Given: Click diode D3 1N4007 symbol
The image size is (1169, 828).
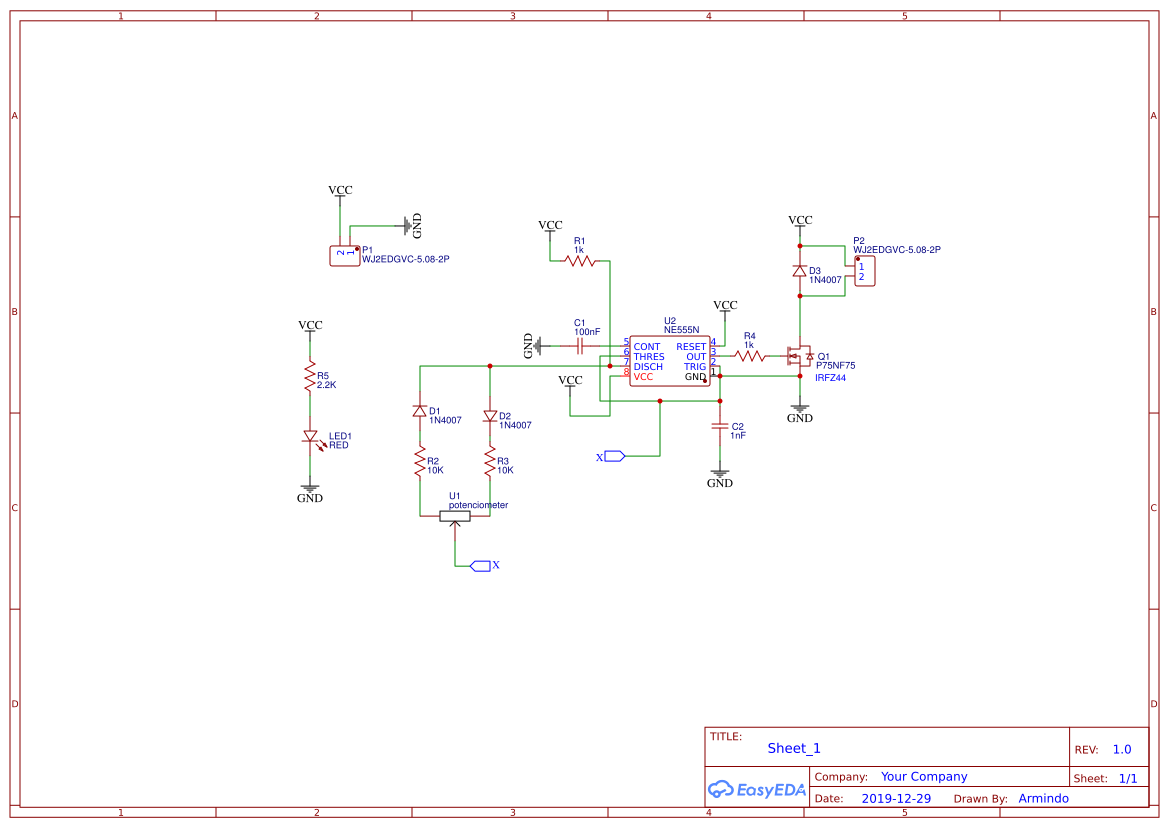Looking at the screenshot, I should (799, 271).
